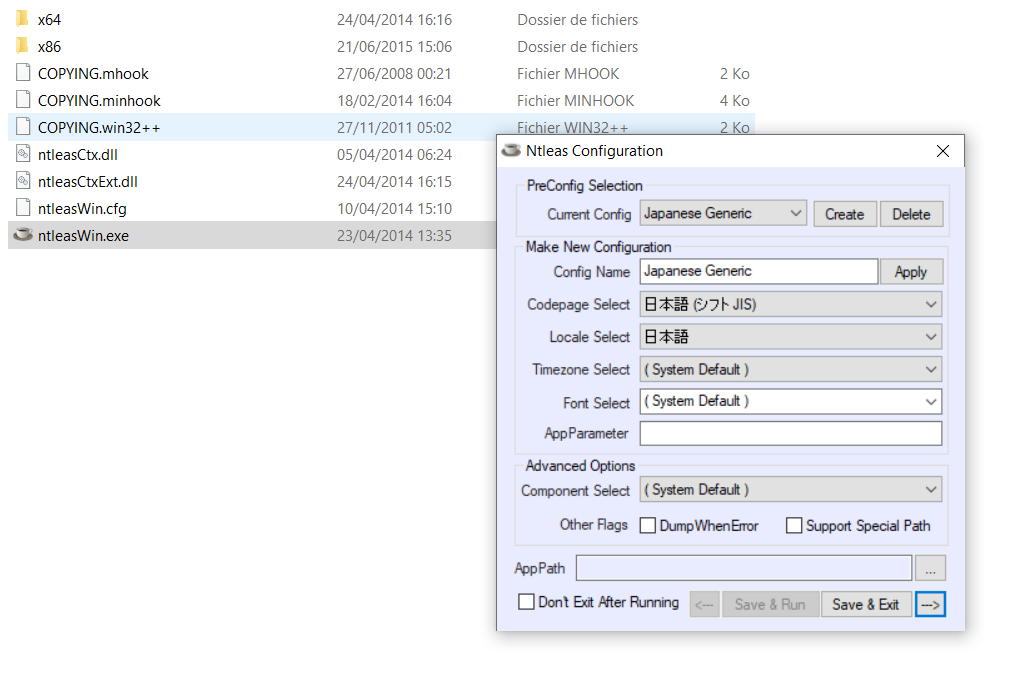Click the COPYING.minhook file icon
Screen dimensions: 1017x678
[23, 100]
